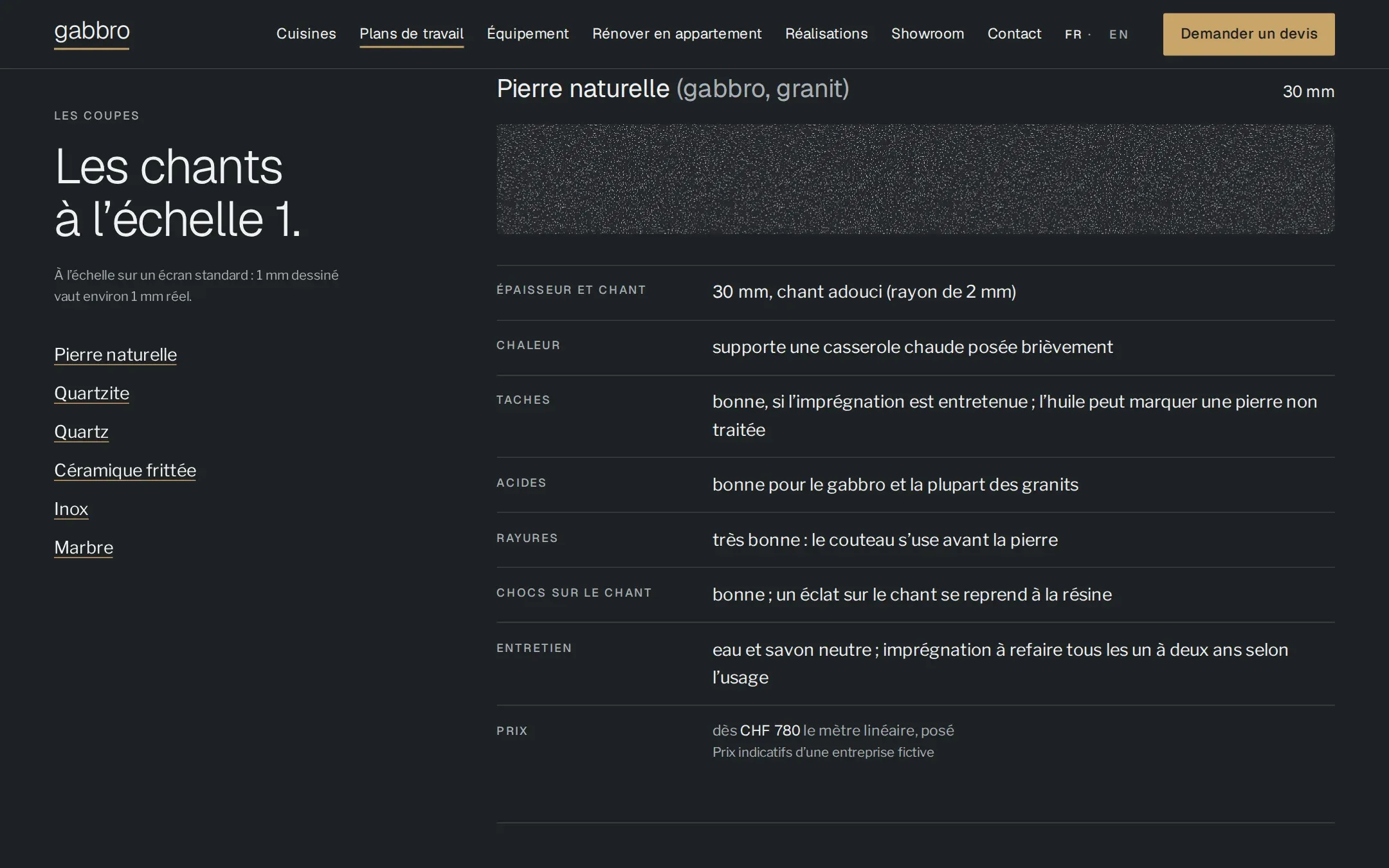Visit the Réalisations page
This screenshot has height=868, width=1389.
coord(826,33)
